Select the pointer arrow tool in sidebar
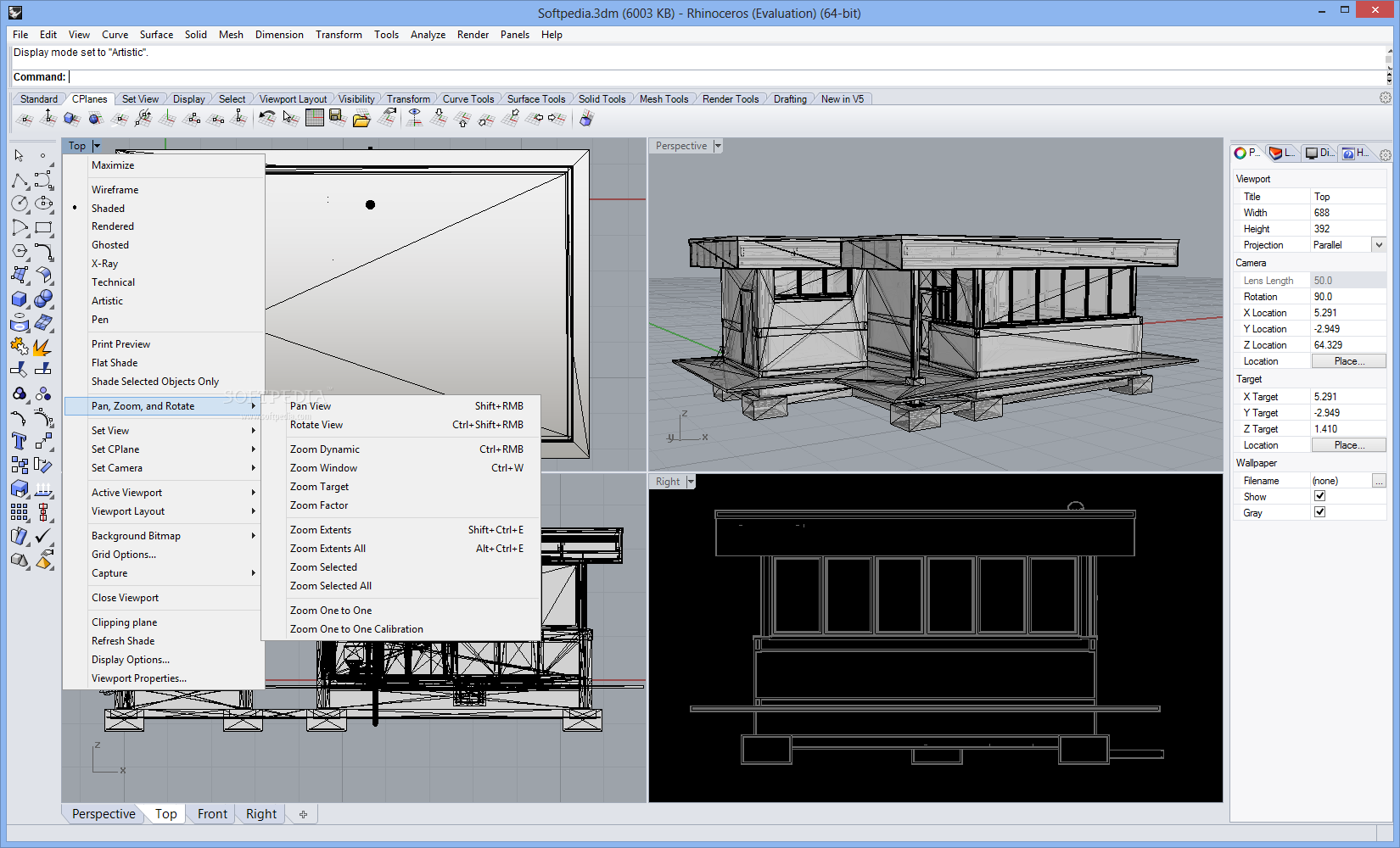This screenshot has width=1400, height=848. [x=19, y=156]
